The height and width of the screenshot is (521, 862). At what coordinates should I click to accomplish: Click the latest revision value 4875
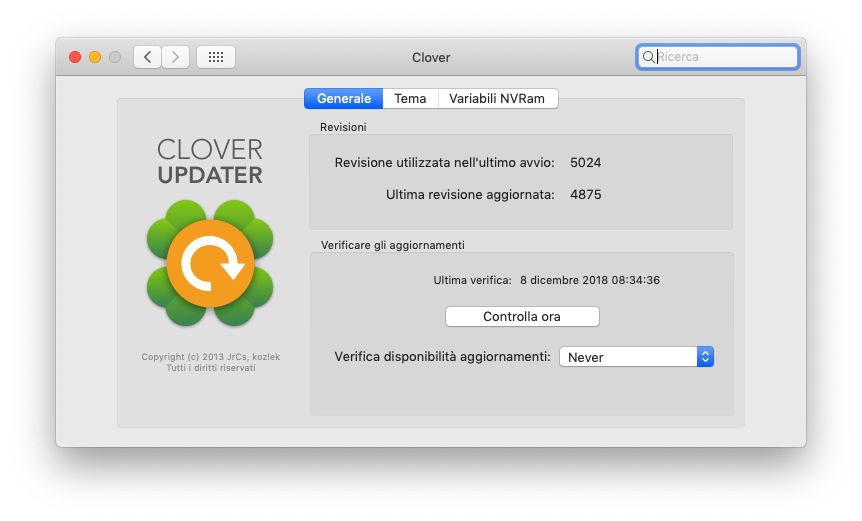(585, 195)
